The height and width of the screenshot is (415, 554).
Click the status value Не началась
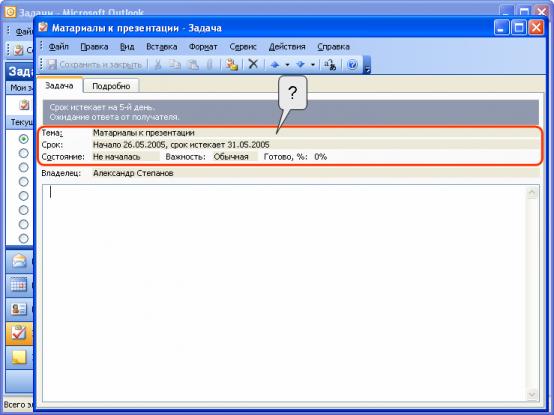pos(125,157)
